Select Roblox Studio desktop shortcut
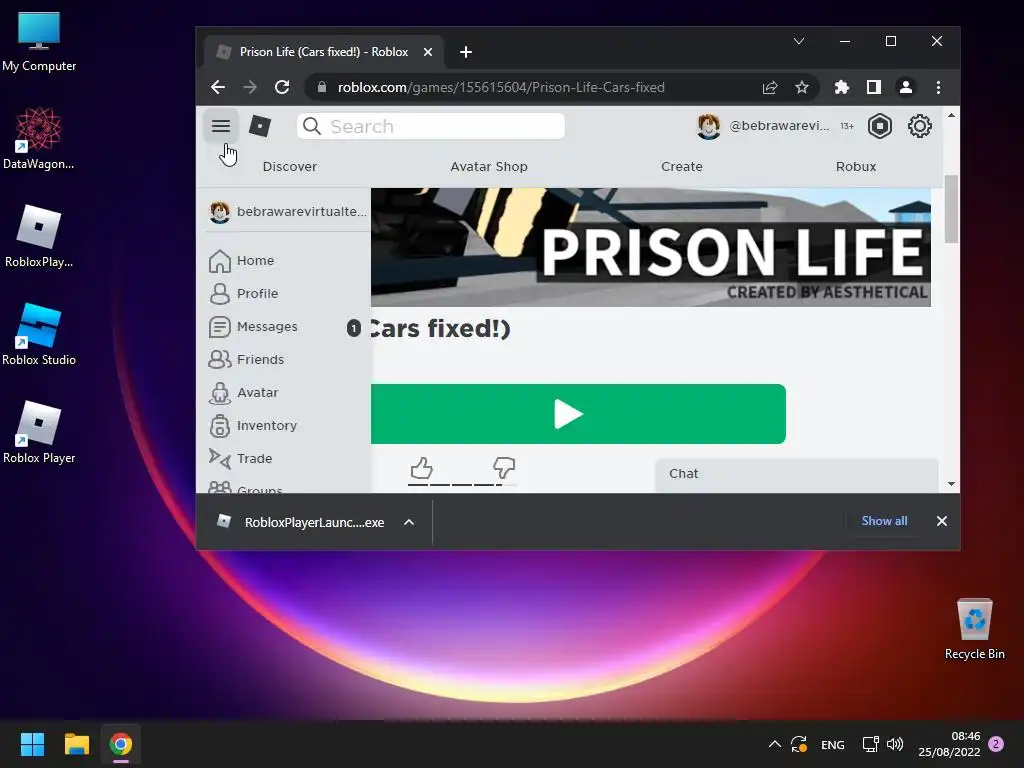 [39, 334]
